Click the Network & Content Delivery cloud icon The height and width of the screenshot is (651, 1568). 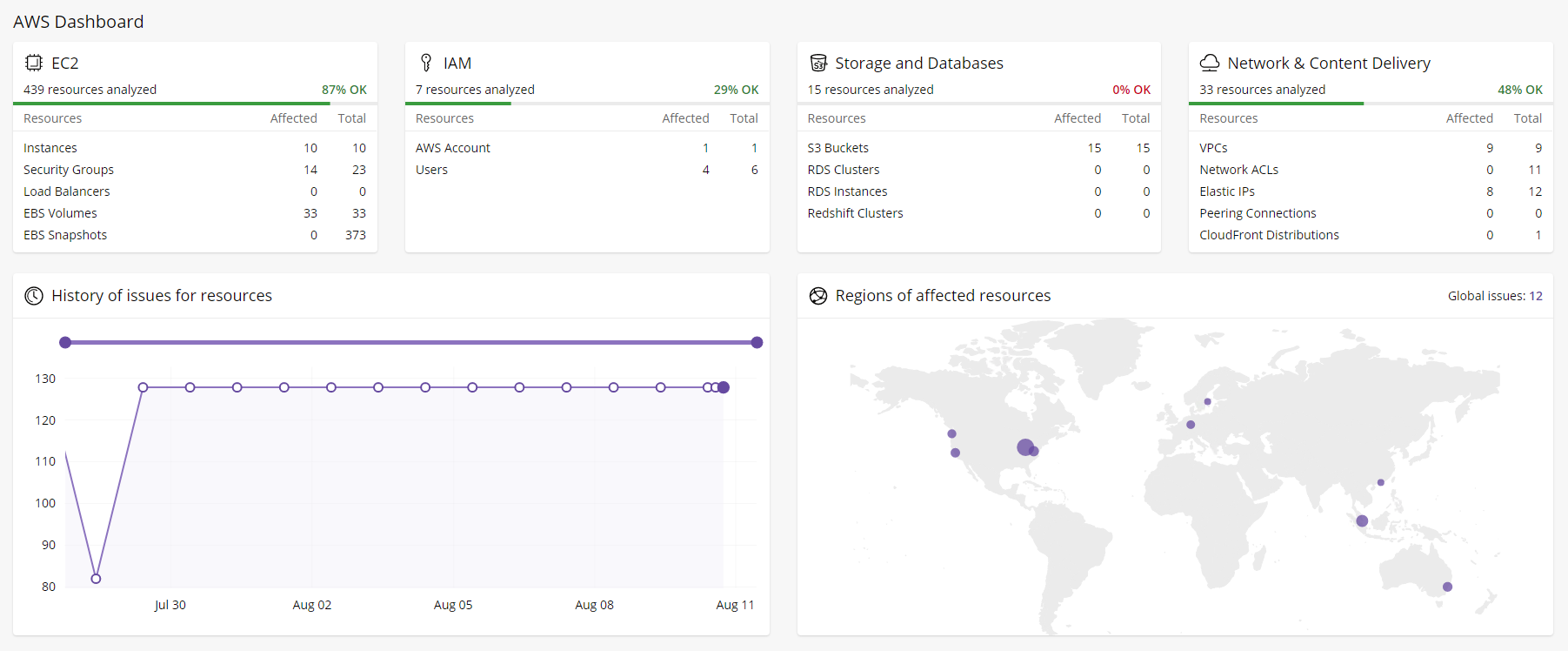click(1210, 63)
